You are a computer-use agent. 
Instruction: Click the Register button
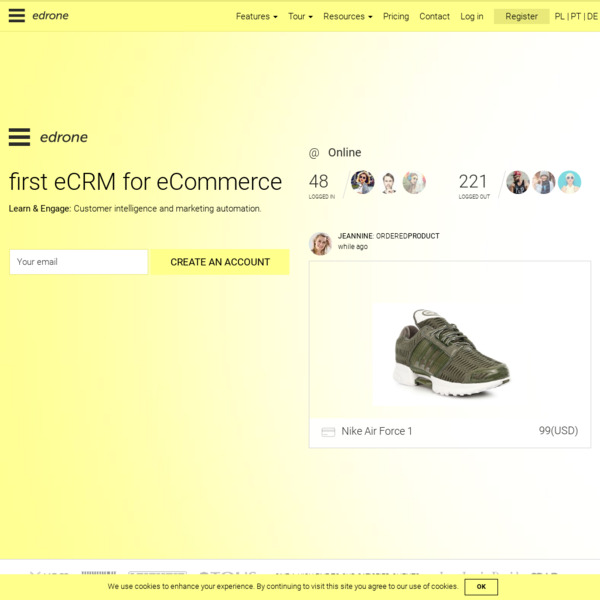pyautogui.click(x=521, y=16)
